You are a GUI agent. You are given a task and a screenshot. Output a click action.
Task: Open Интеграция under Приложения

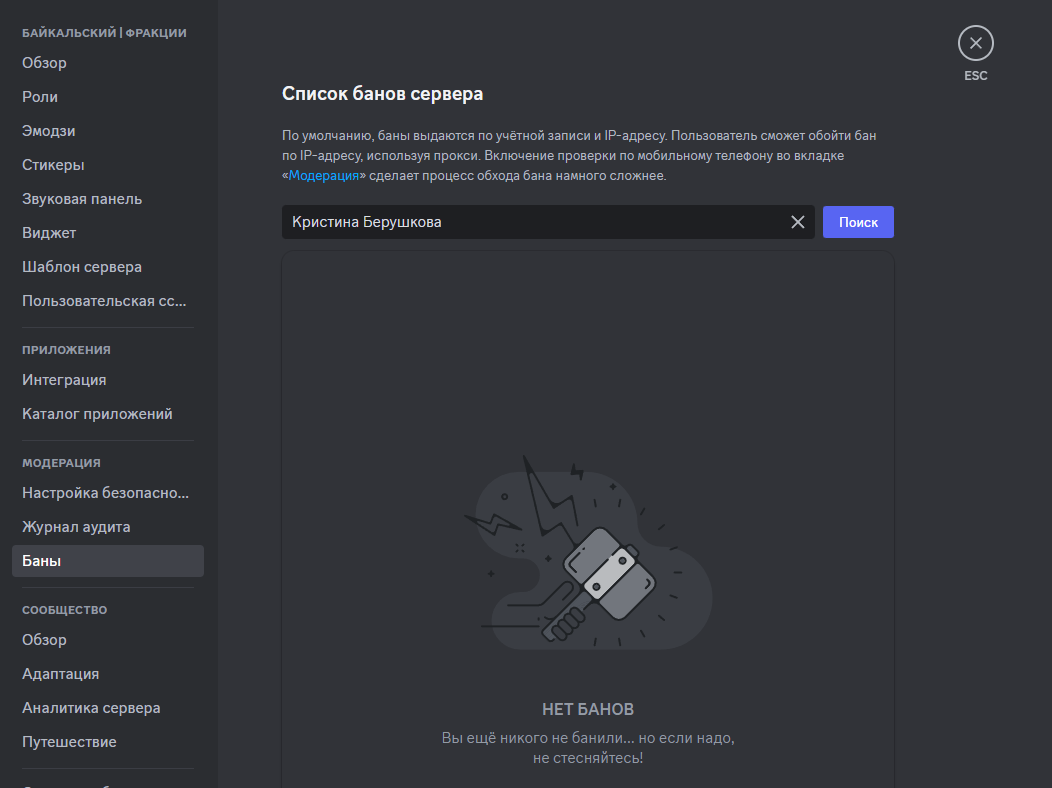pos(64,380)
